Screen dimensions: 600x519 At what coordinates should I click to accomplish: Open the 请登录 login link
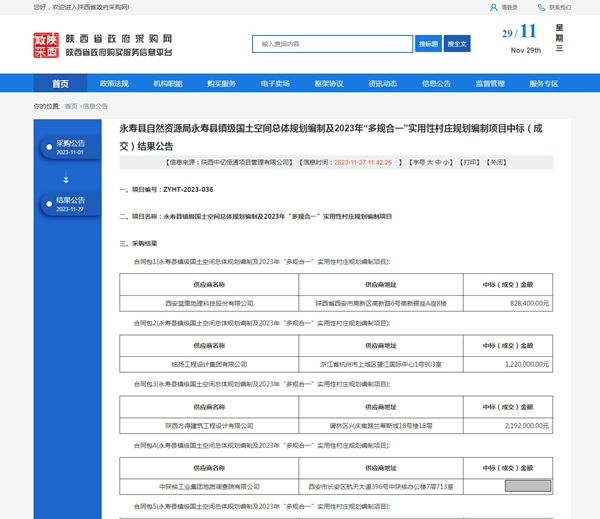509,7
